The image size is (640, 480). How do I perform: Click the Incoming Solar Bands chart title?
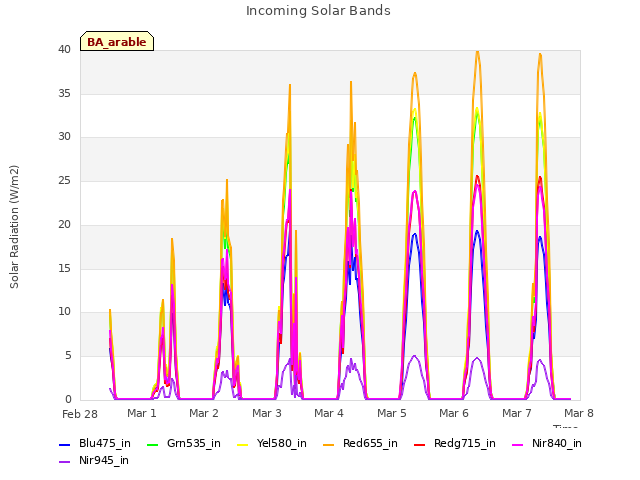[x=318, y=11]
